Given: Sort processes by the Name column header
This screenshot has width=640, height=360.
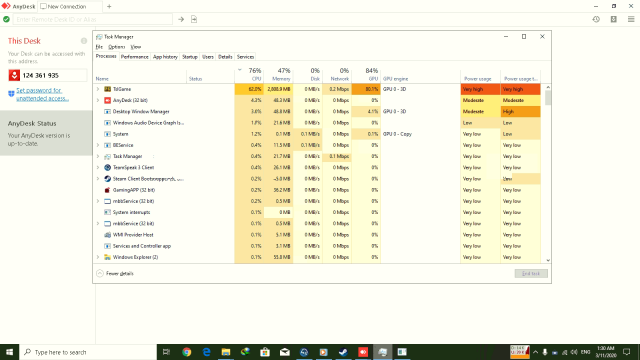Looking at the screenshot, I should click(141, 78).
